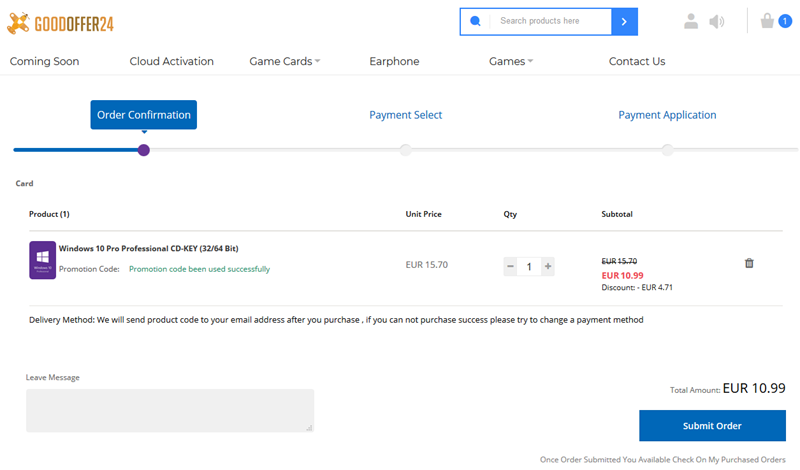The image size is (800, 470).
Task: Go to the Earphone category
Action: [394, 61]
